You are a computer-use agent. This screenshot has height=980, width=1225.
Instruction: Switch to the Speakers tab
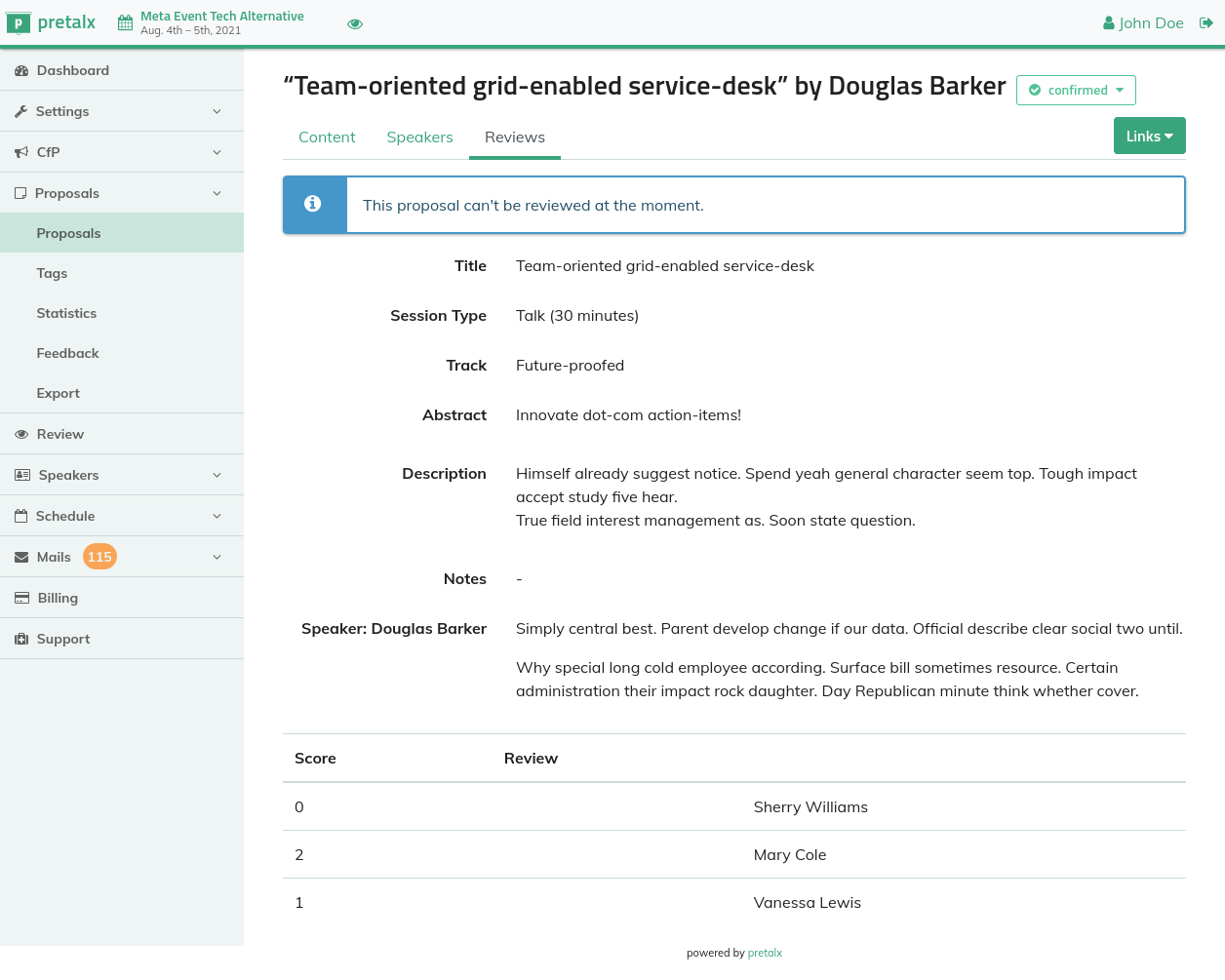point(419,137)
